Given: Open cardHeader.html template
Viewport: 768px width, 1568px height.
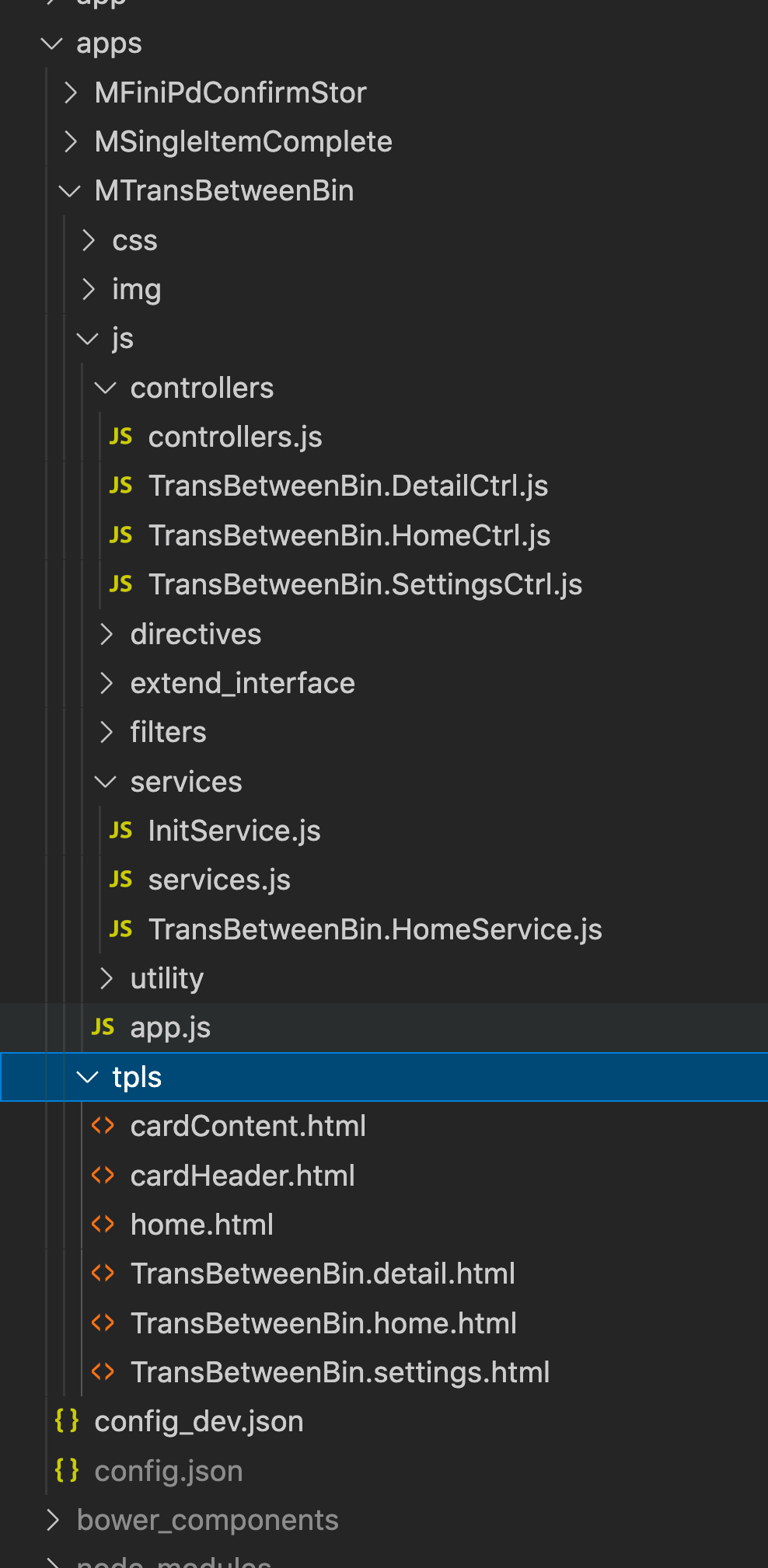Looking at the screenshot, I should 243,1176.
